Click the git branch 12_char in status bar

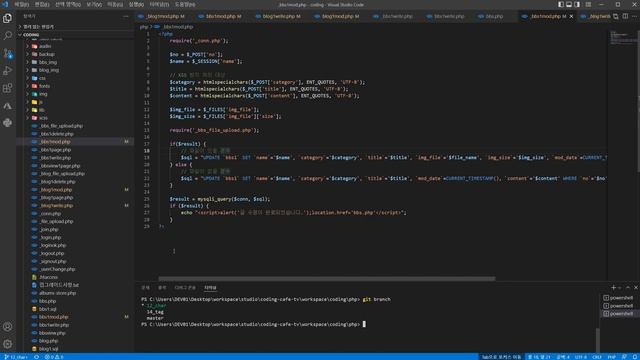(x=16, y=357)
